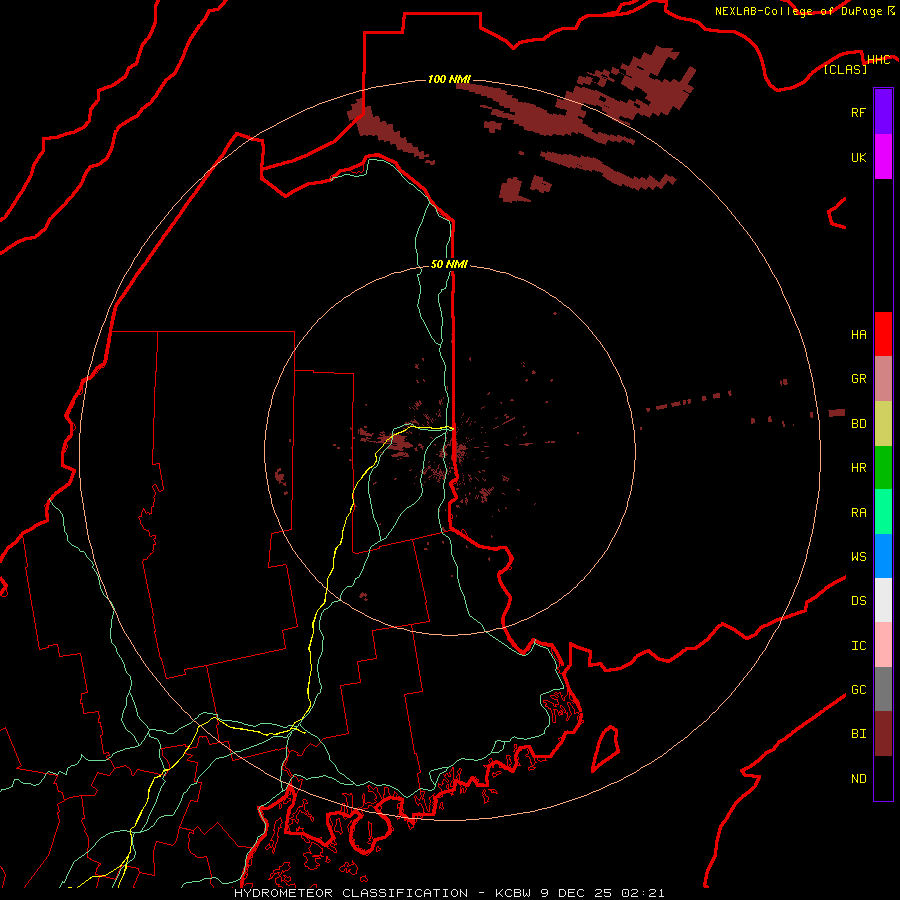The image size is (900, 900).
Task: Click the IC legend label
Action: pyautogui.click(x=858, y=646)
